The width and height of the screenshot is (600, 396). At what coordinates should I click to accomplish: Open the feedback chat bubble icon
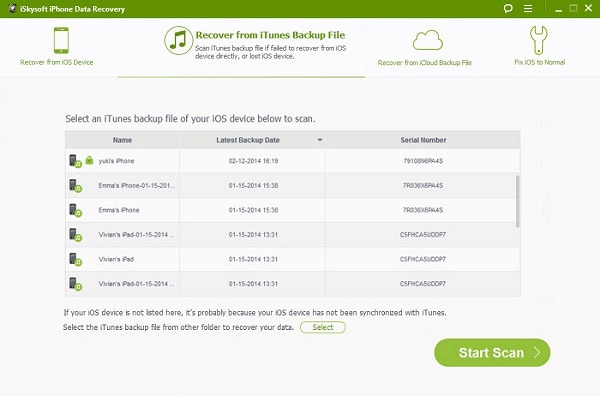(508, 8)
